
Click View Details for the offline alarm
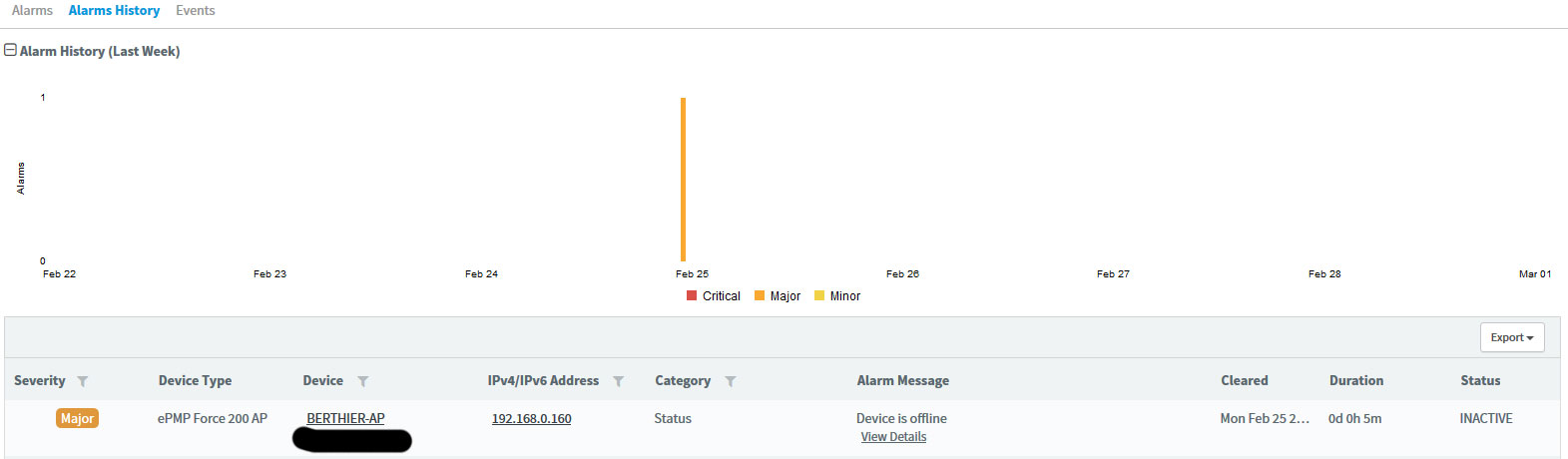coord(893,436)
